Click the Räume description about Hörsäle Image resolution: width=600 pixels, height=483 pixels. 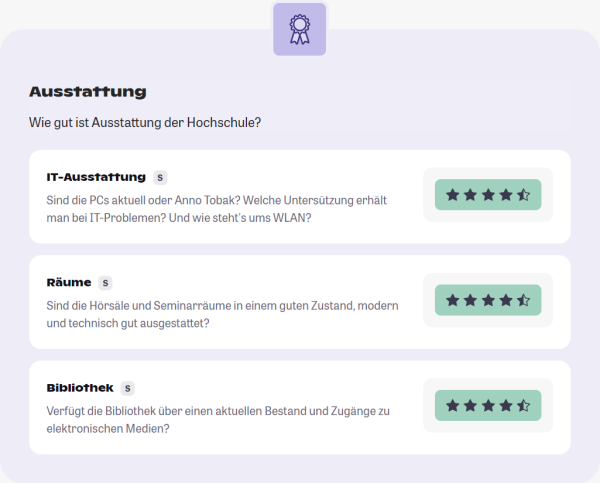(222, 314)
